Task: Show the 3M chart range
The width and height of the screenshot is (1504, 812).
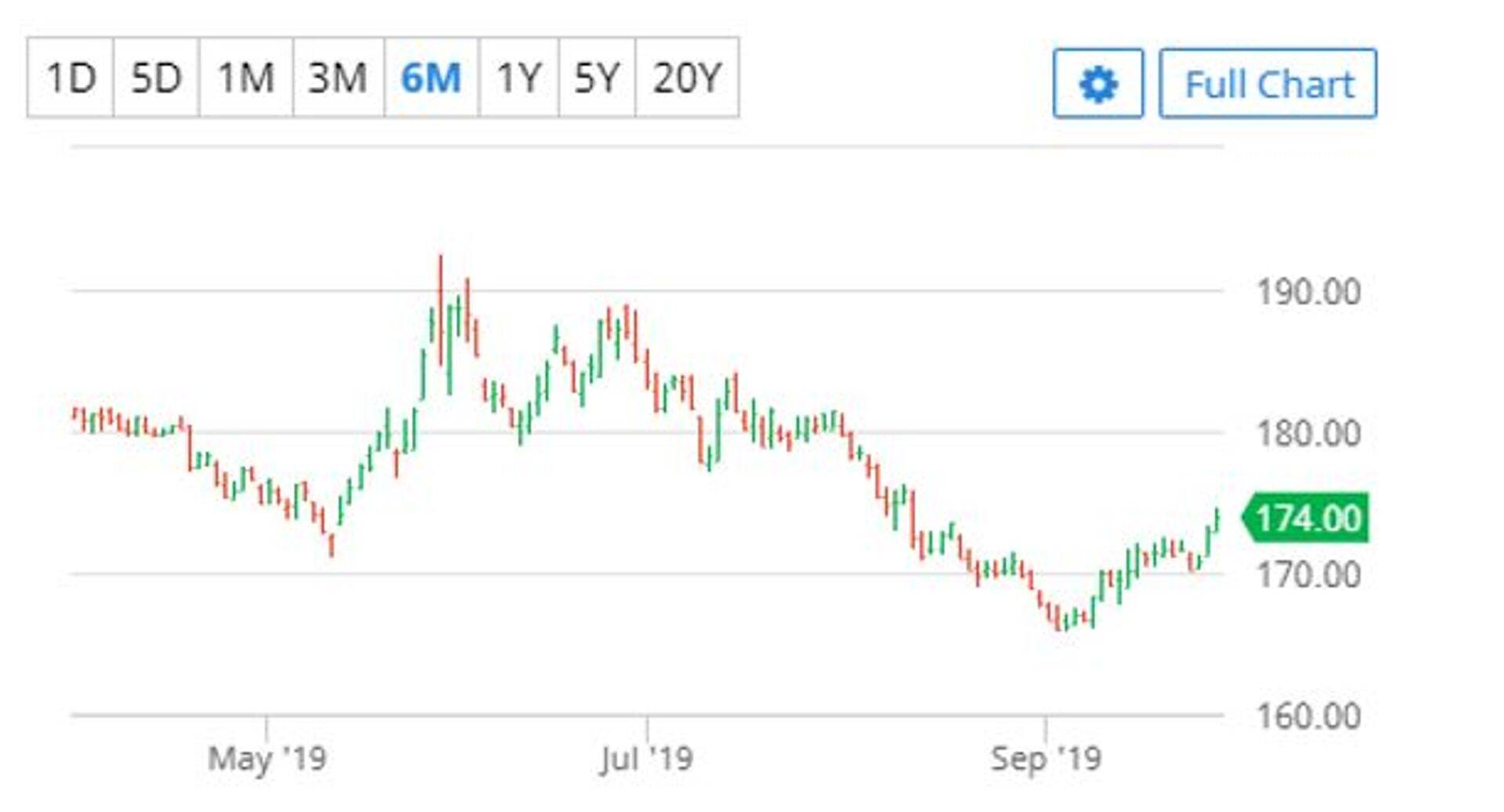Action: 338,78
